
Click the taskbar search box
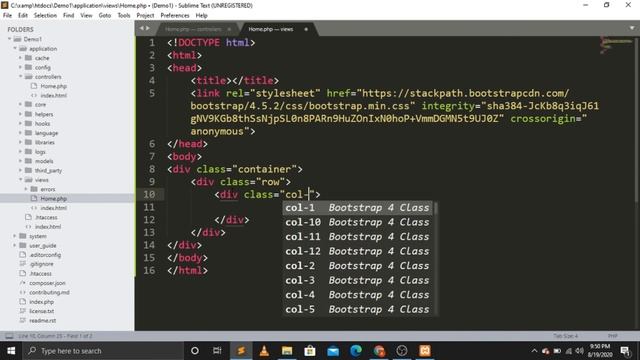pyautogui.click(x=104, y=351)
